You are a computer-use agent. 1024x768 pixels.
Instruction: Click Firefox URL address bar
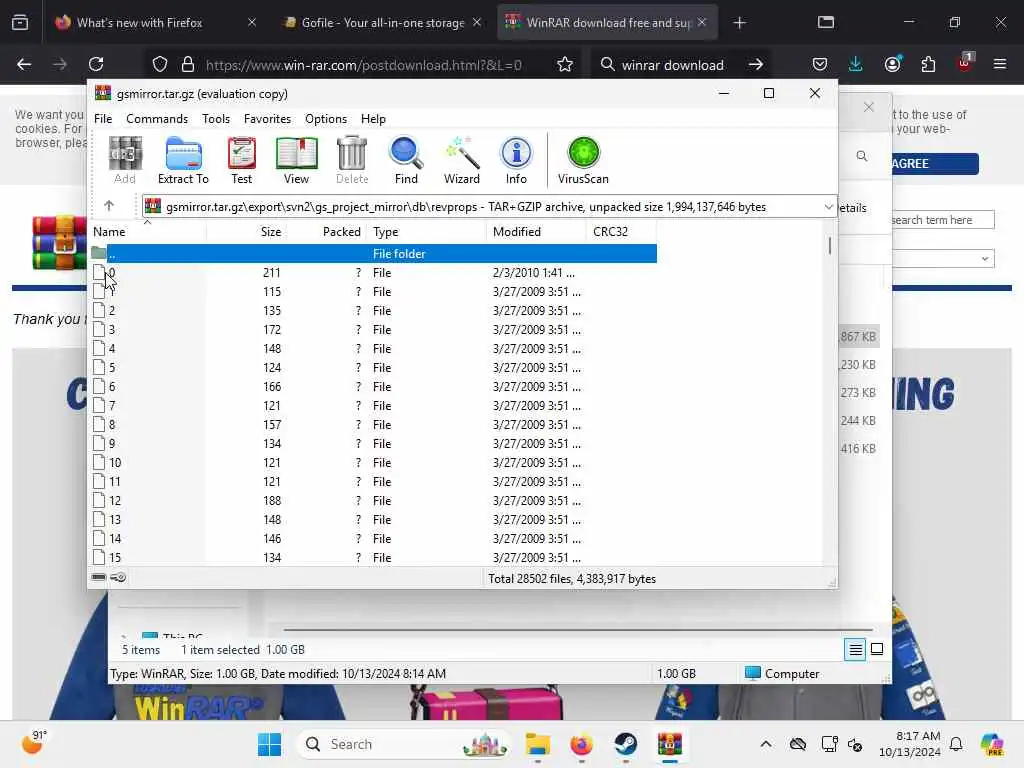(363, 65)
